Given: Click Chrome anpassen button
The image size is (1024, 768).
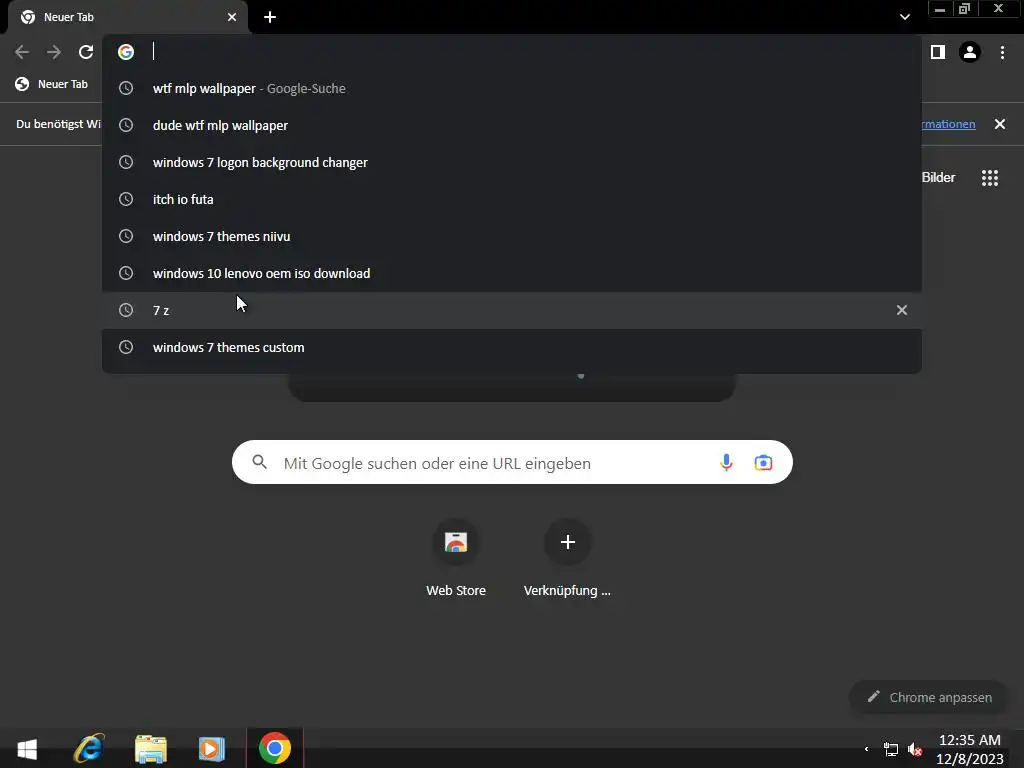Looking at the screenshot, I should tap(929, 697).
